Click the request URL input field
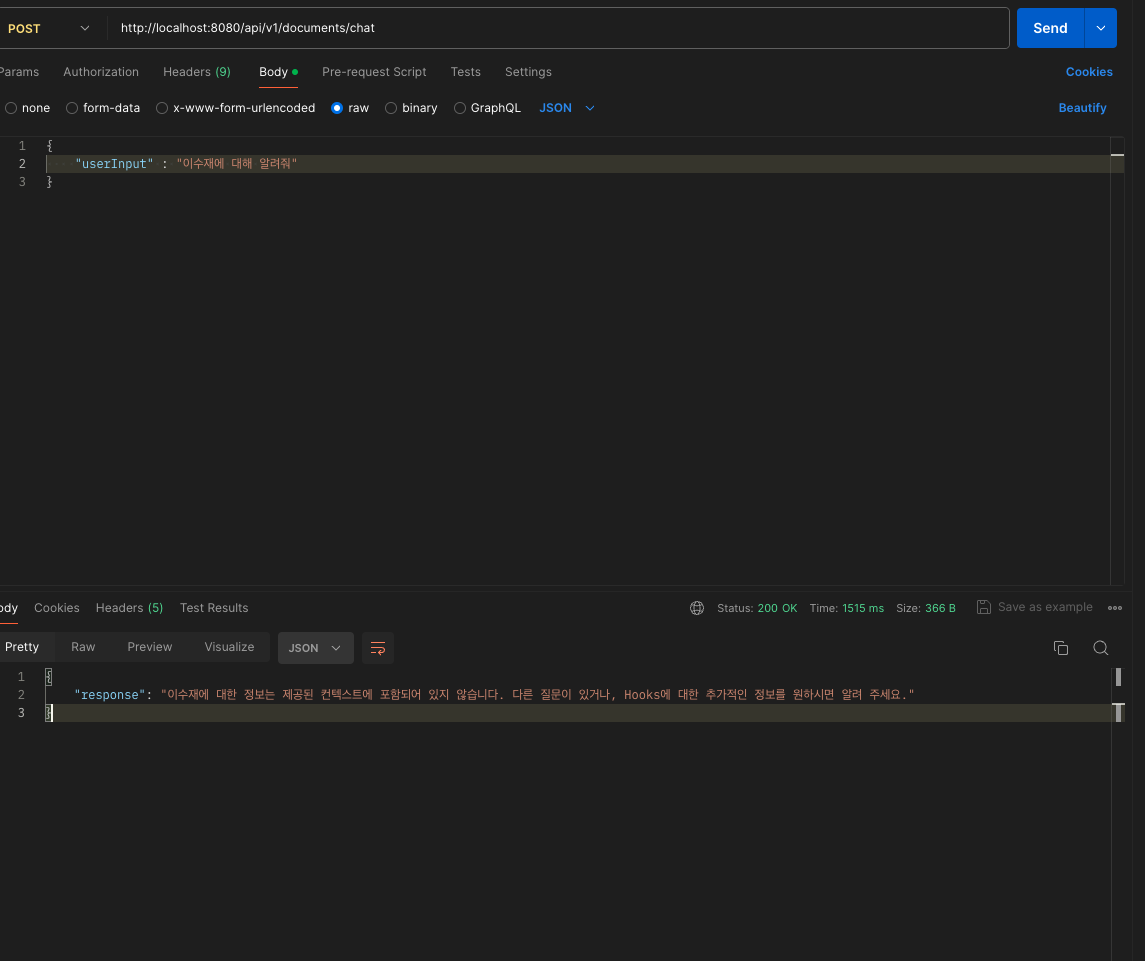The height and width of the screenshot is (961, 1145). click(558, 28)
